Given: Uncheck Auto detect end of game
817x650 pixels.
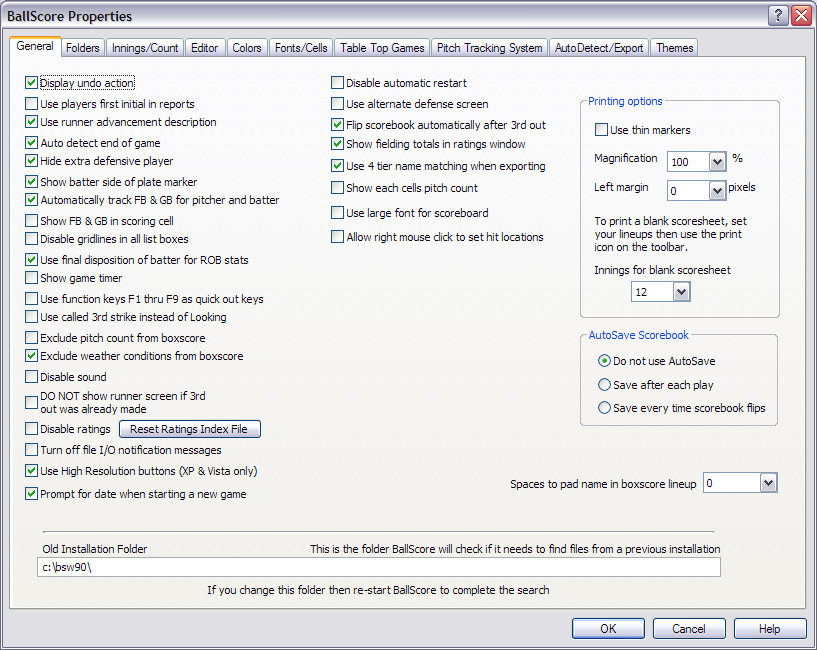Looking at the screenshot, I should [31, 143].
